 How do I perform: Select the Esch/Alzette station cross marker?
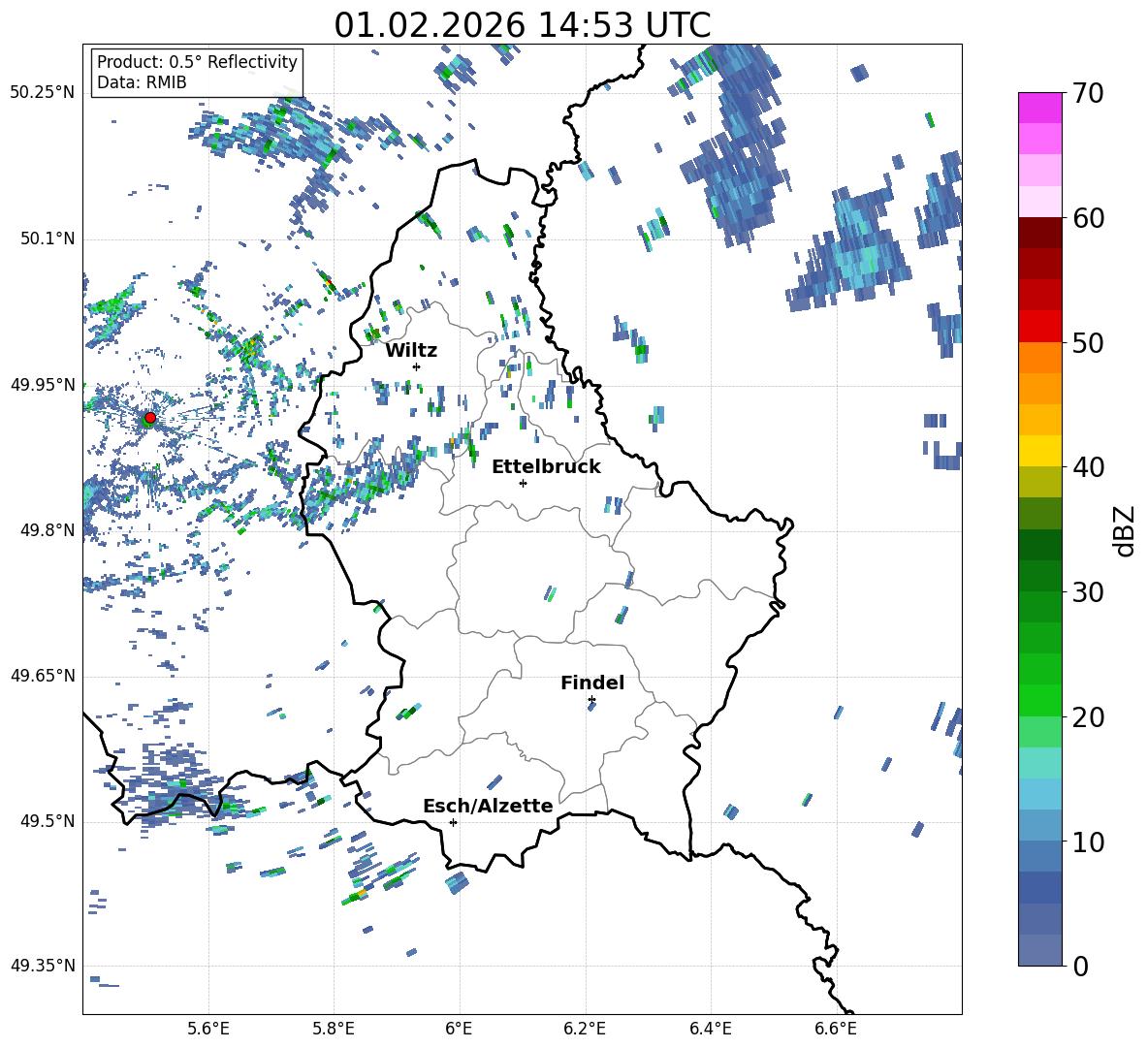coord(453,822)
